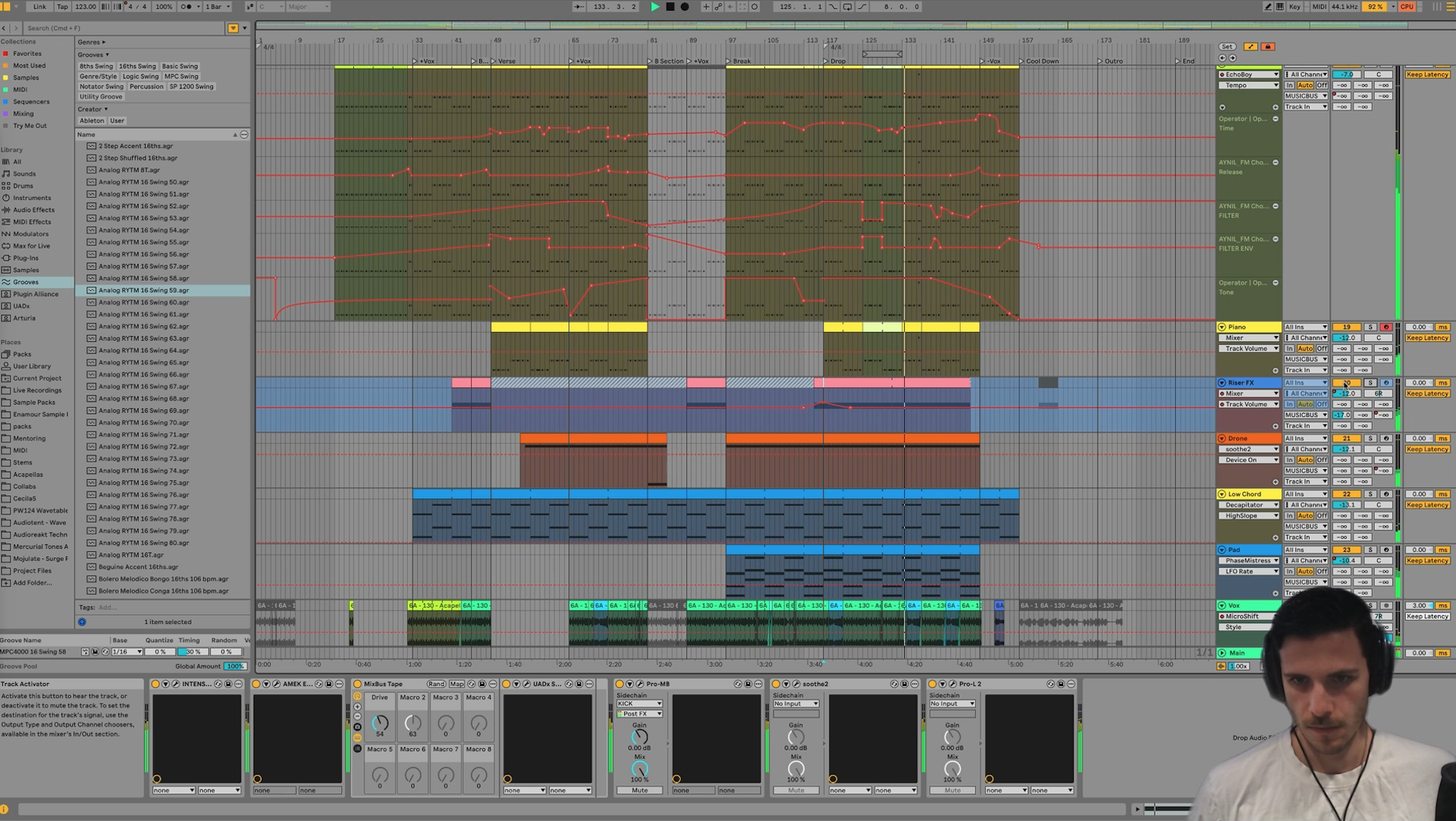Solo the Piano track with S button
This screenshot has height=821, width=1456.
[1370, 327]
